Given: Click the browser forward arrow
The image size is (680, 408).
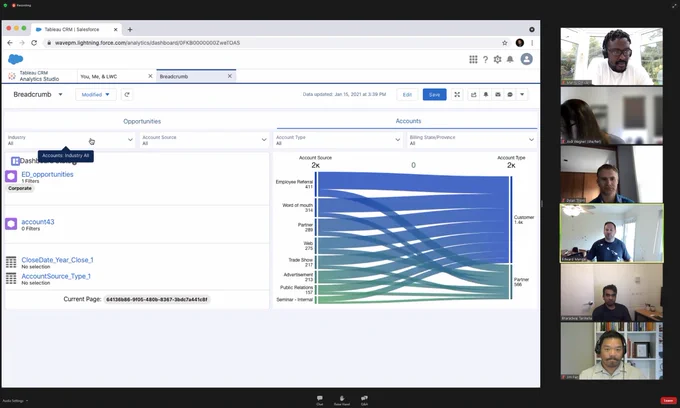Looking at the screenshot, I should pos(22,42).
